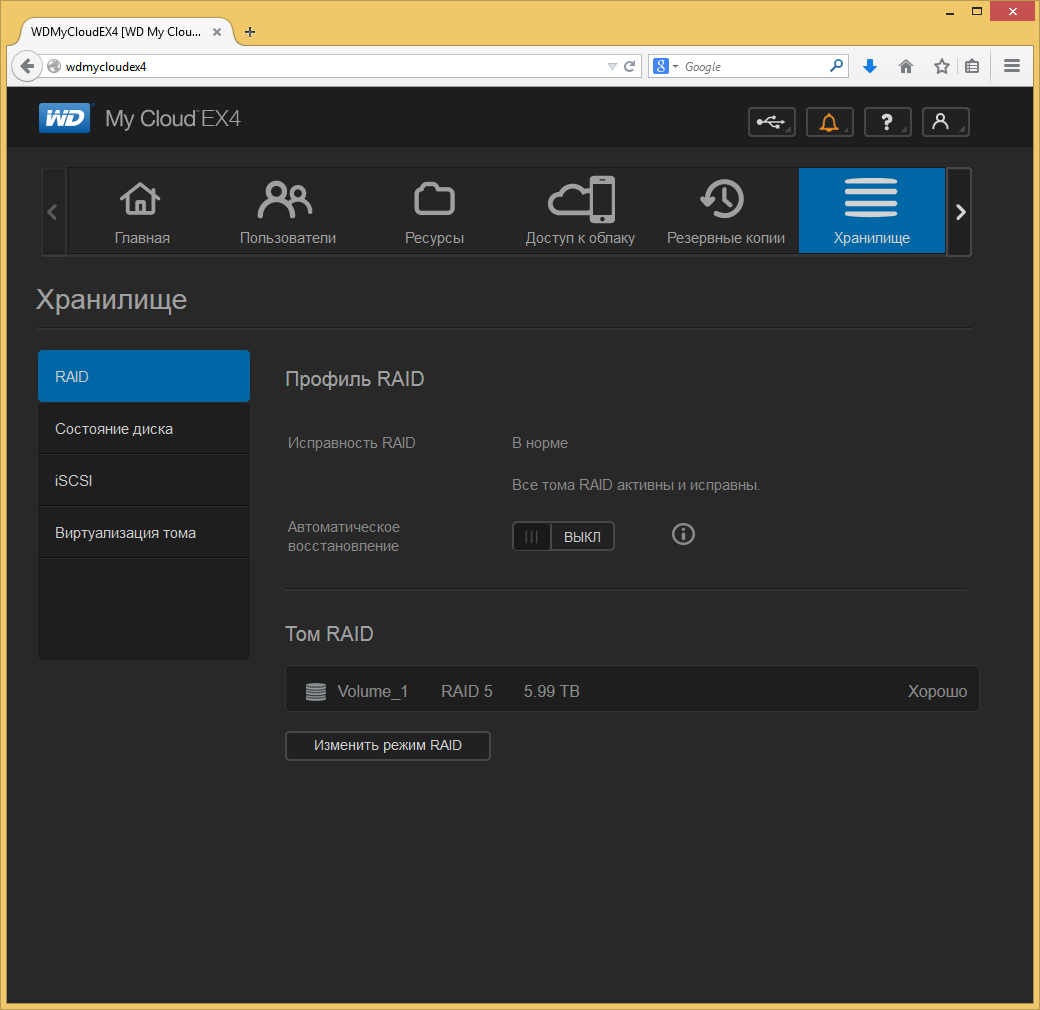The width and height of the screenshot is (1040, 1010).
Task: Open iSCSI in the sidebar
Action: [144, 480]
